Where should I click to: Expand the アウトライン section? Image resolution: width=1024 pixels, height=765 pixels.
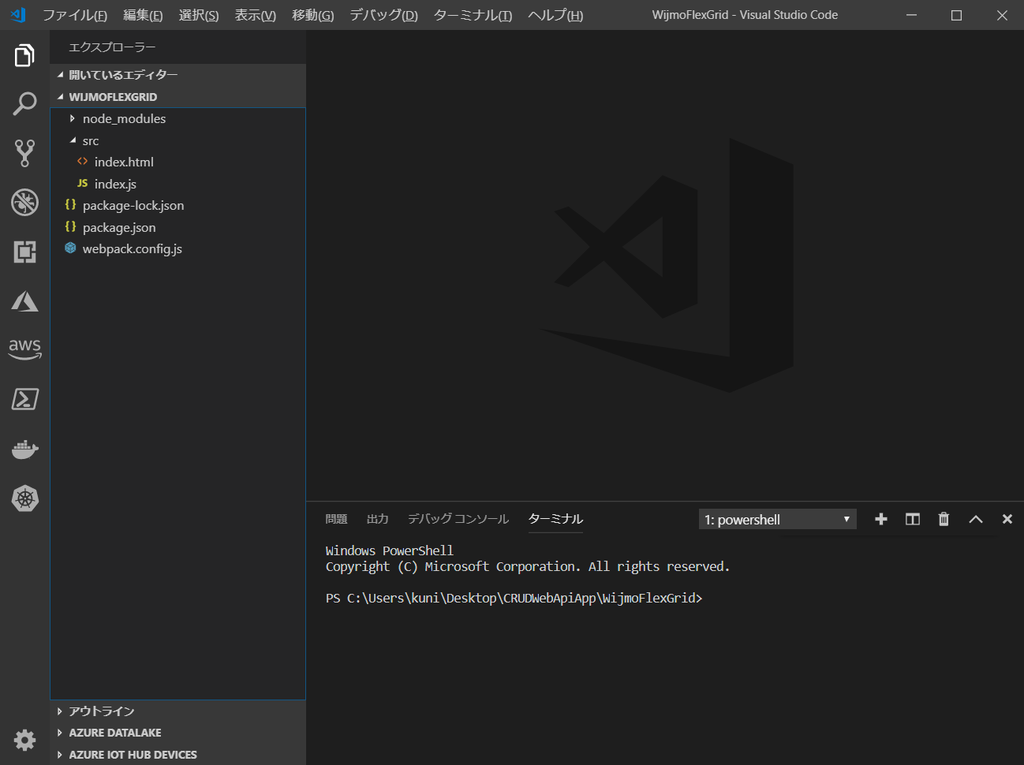[x=178, y=711]
